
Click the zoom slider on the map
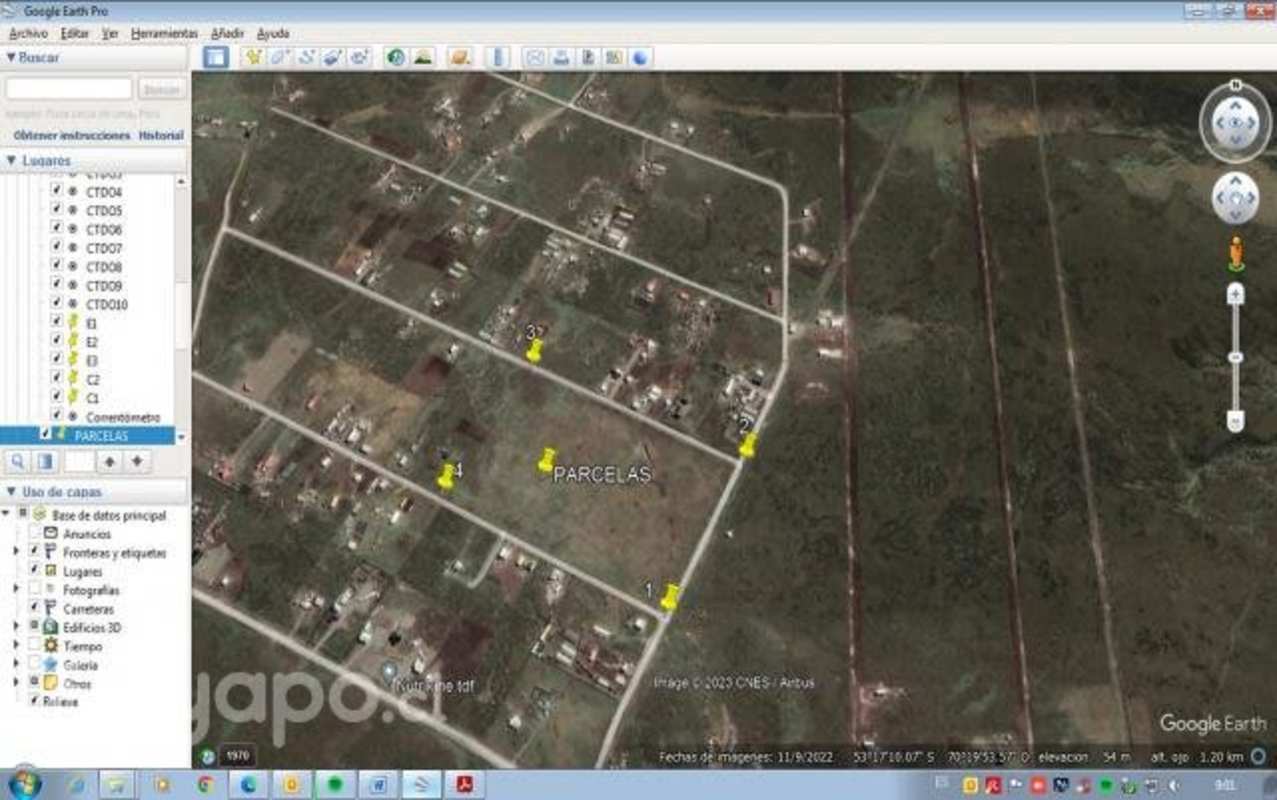click(1236, 357)
